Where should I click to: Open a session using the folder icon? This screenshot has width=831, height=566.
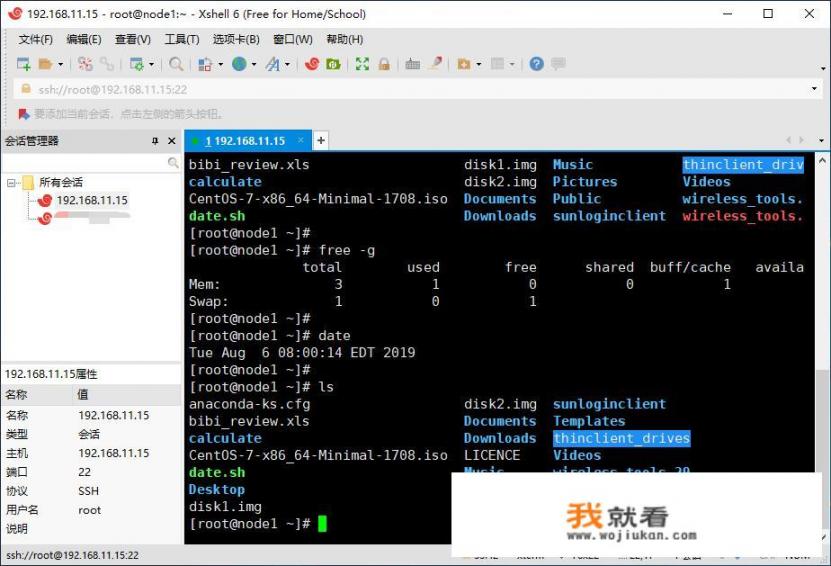(x=46, y=64)
